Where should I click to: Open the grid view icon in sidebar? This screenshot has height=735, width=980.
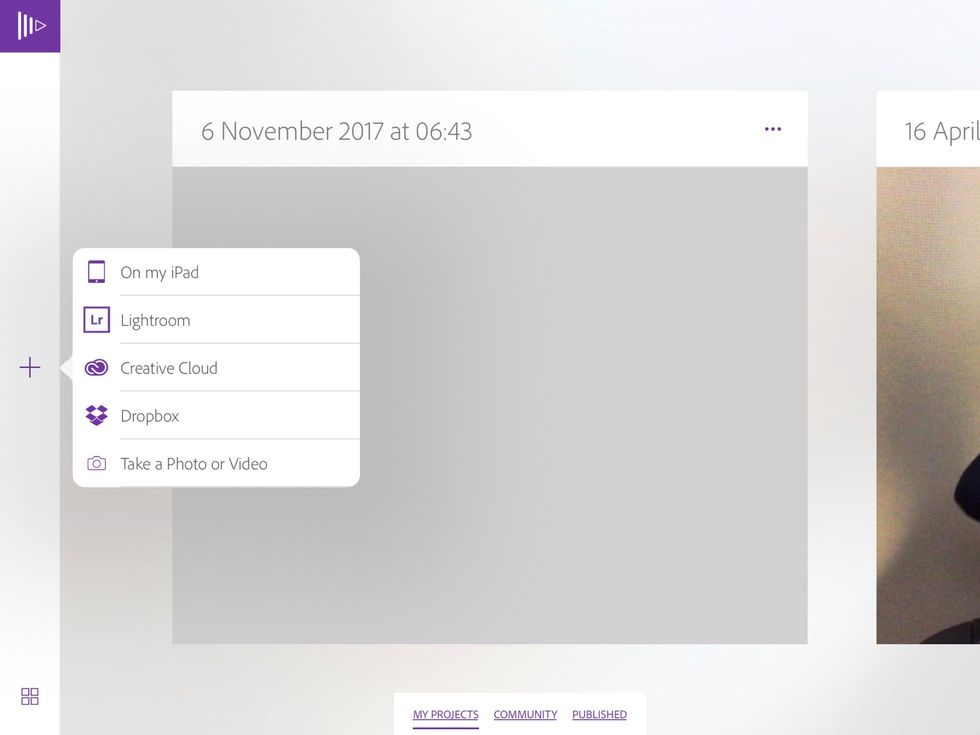click(x=29, y=696)
